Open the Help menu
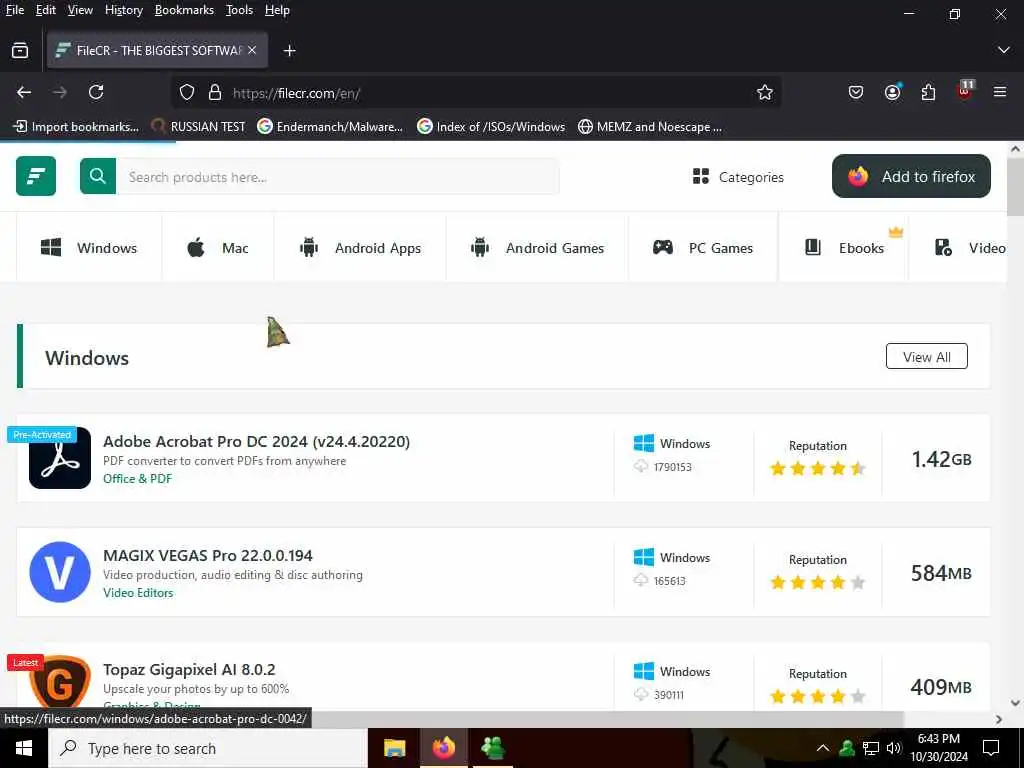 (277, 10)
